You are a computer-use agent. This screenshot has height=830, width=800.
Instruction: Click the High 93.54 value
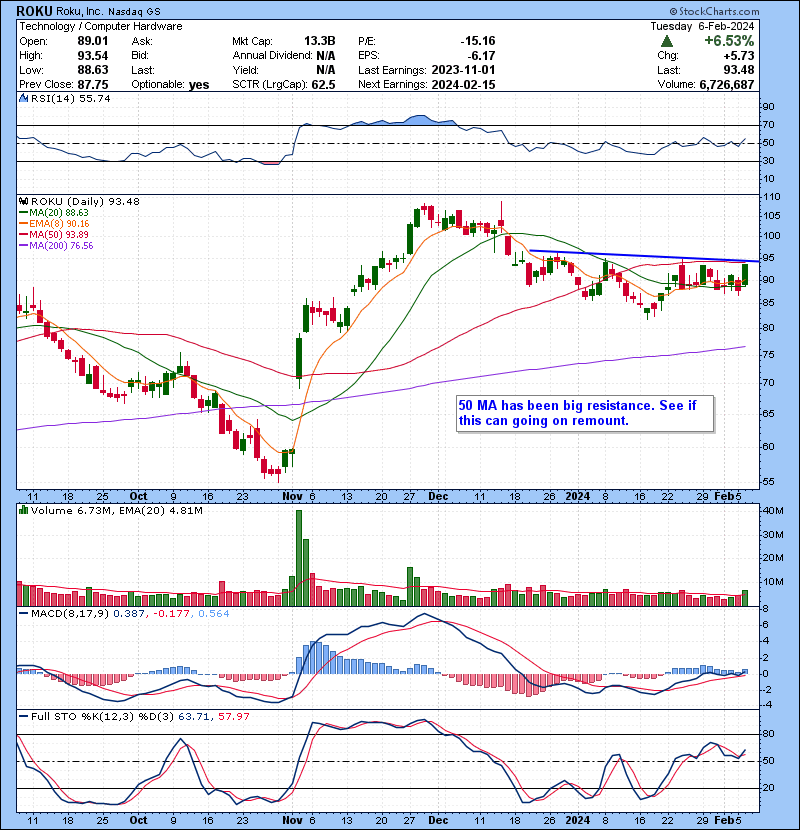93,56
